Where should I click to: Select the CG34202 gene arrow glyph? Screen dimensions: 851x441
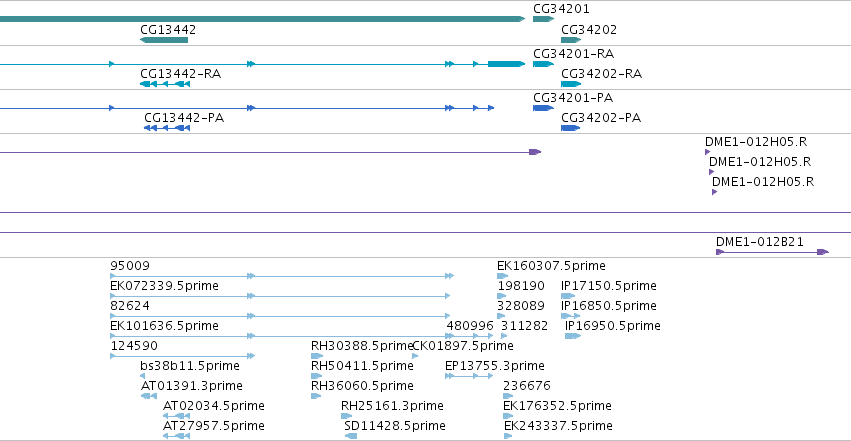click(571, 40)
